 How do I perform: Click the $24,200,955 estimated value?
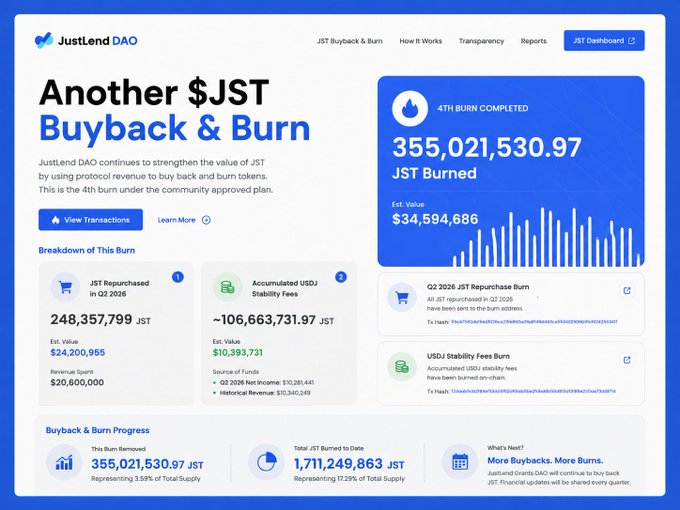click(78, 353)
